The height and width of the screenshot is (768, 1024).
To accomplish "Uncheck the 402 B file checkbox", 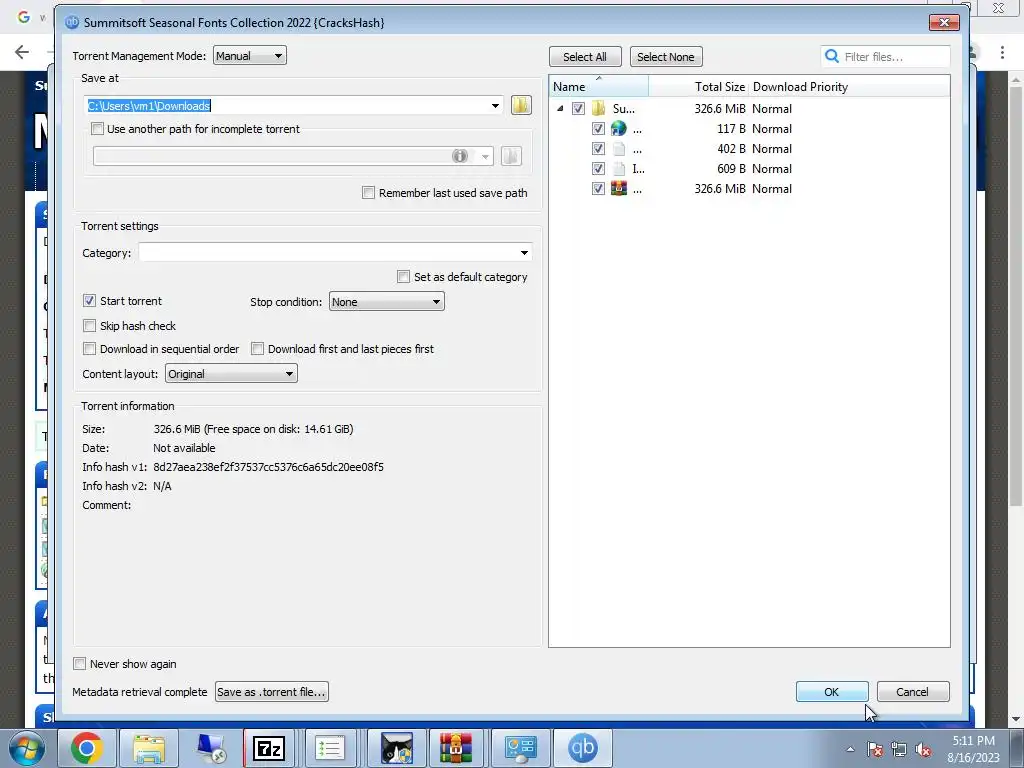I will (x=598, y=149).
